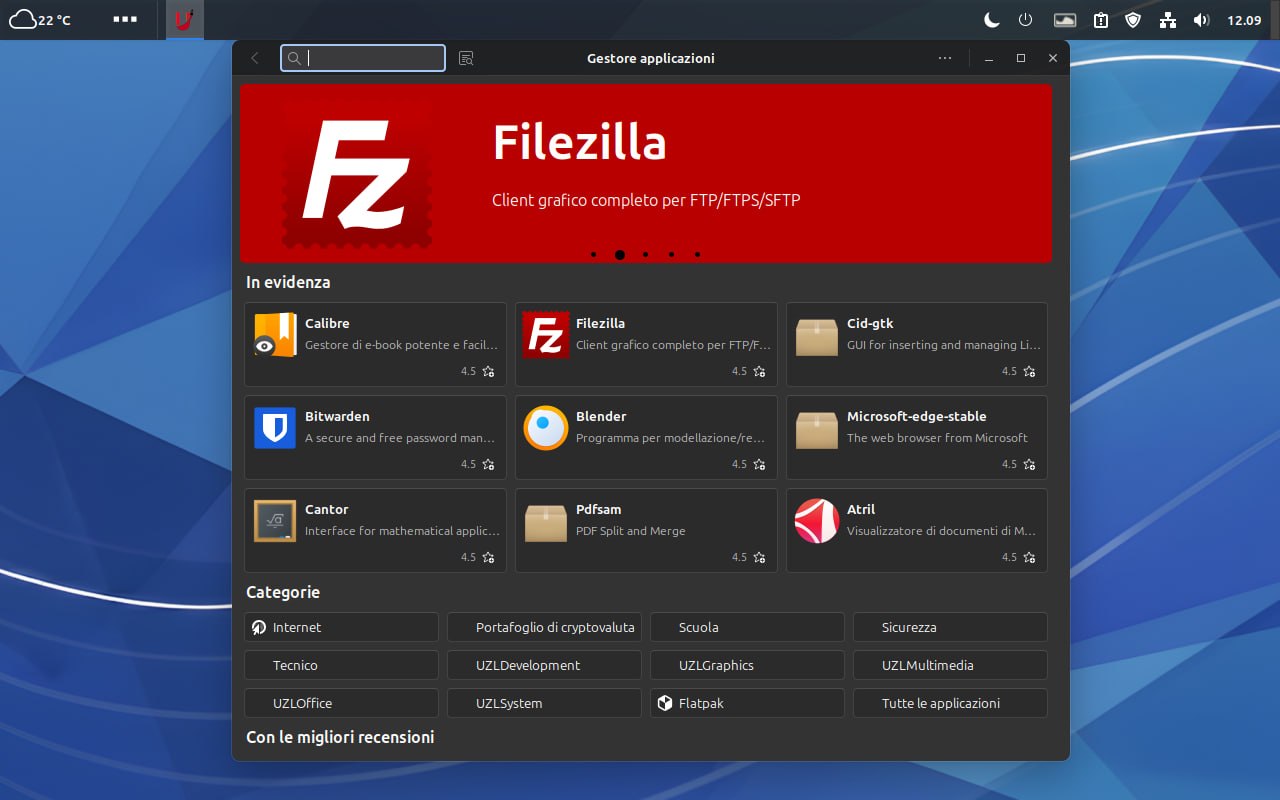Viewport: 1280px width, 800px height.
Task: Open the three-squares menu on the top panel
Action: pos(125,19)
